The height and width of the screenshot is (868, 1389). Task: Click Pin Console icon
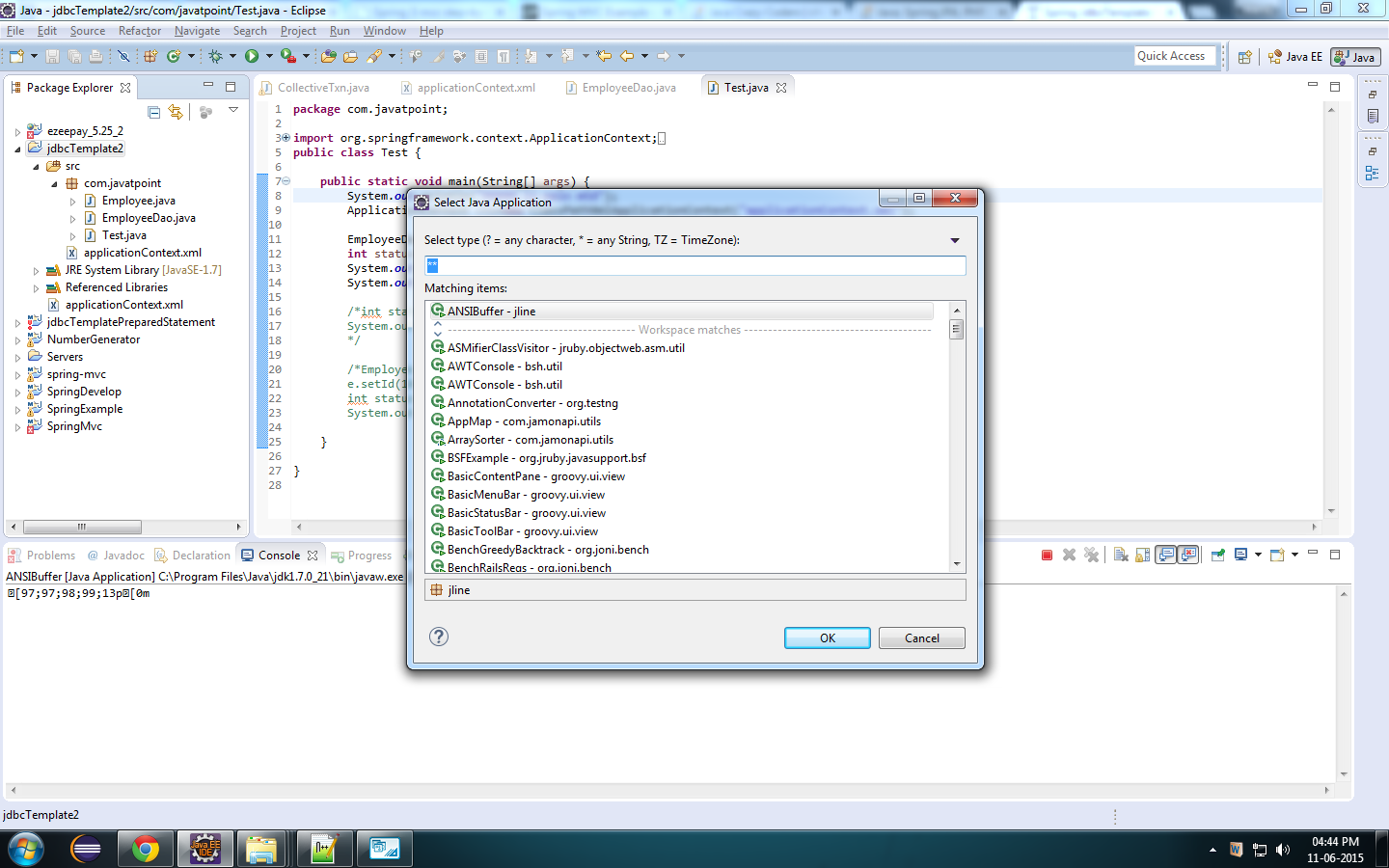coord(1218,555)
